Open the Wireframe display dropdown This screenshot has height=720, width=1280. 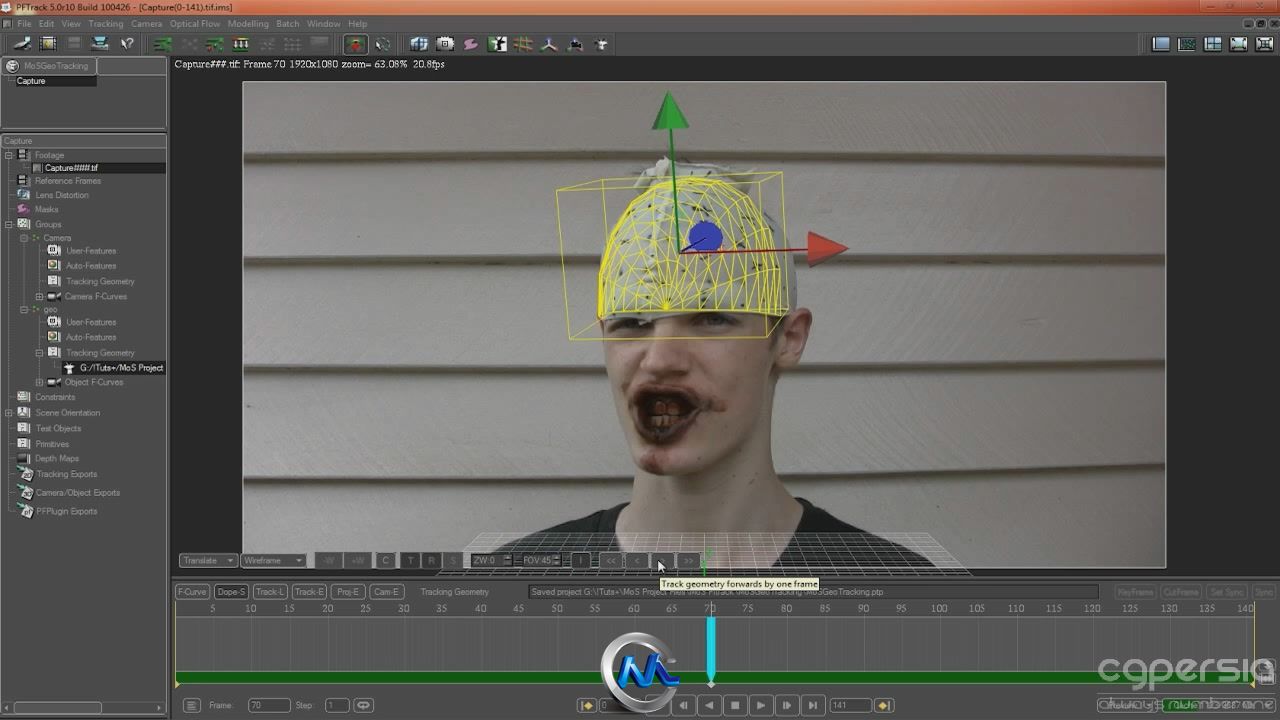(273, 561)
